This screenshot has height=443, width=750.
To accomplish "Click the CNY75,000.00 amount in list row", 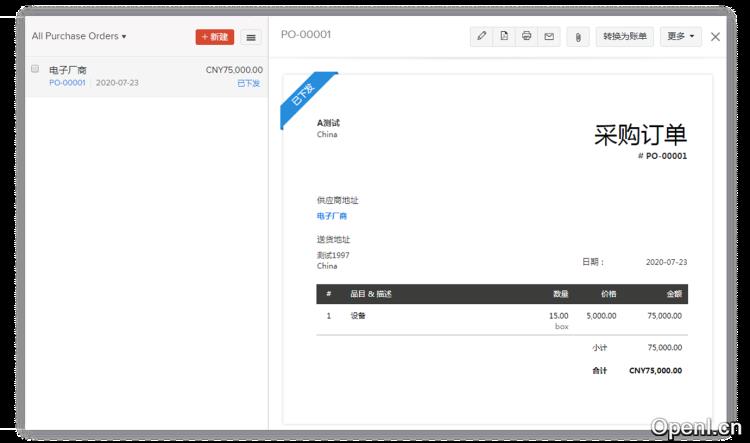I will (x=234, y=70).
